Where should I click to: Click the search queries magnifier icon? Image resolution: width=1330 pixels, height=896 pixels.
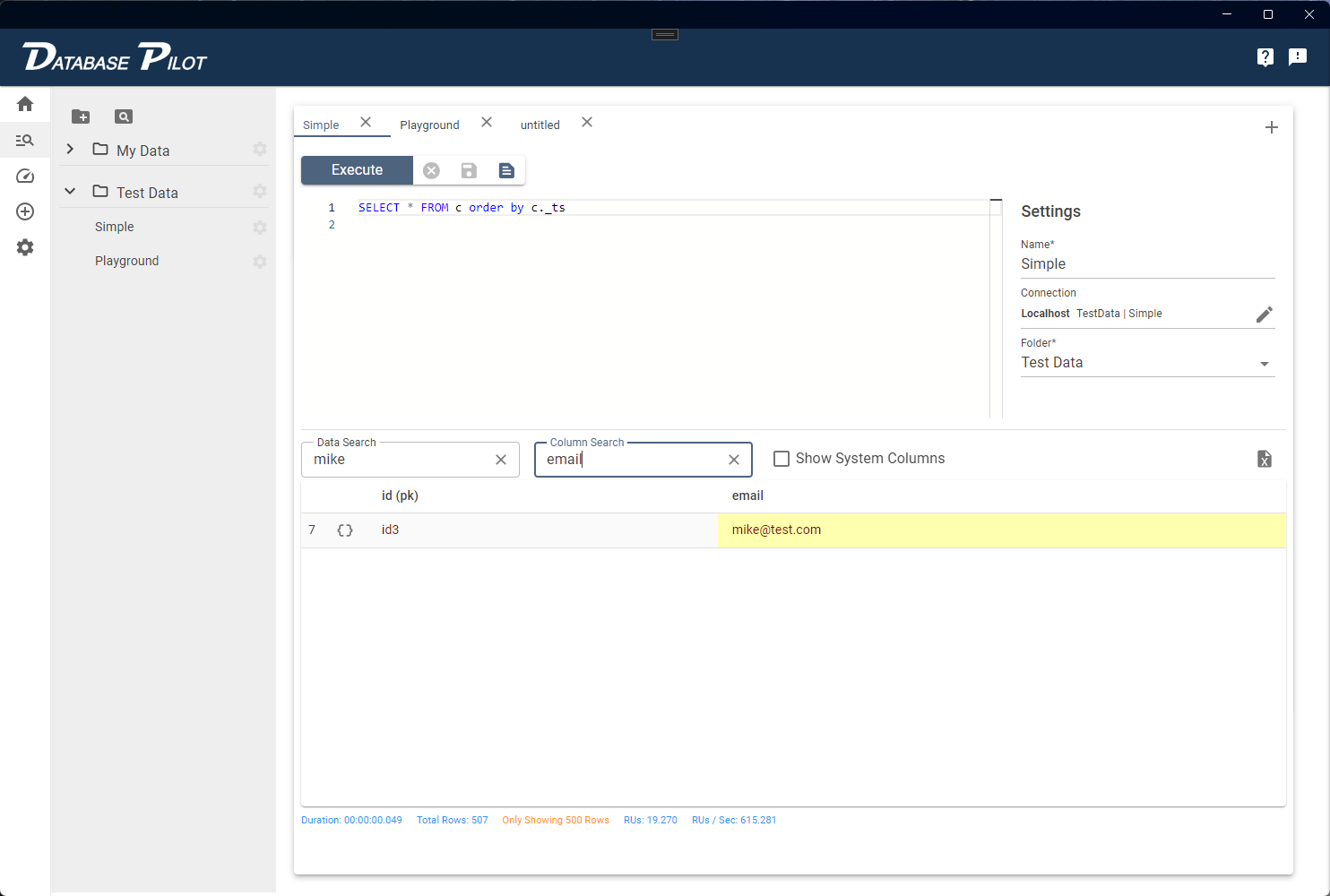coord(124,116)
